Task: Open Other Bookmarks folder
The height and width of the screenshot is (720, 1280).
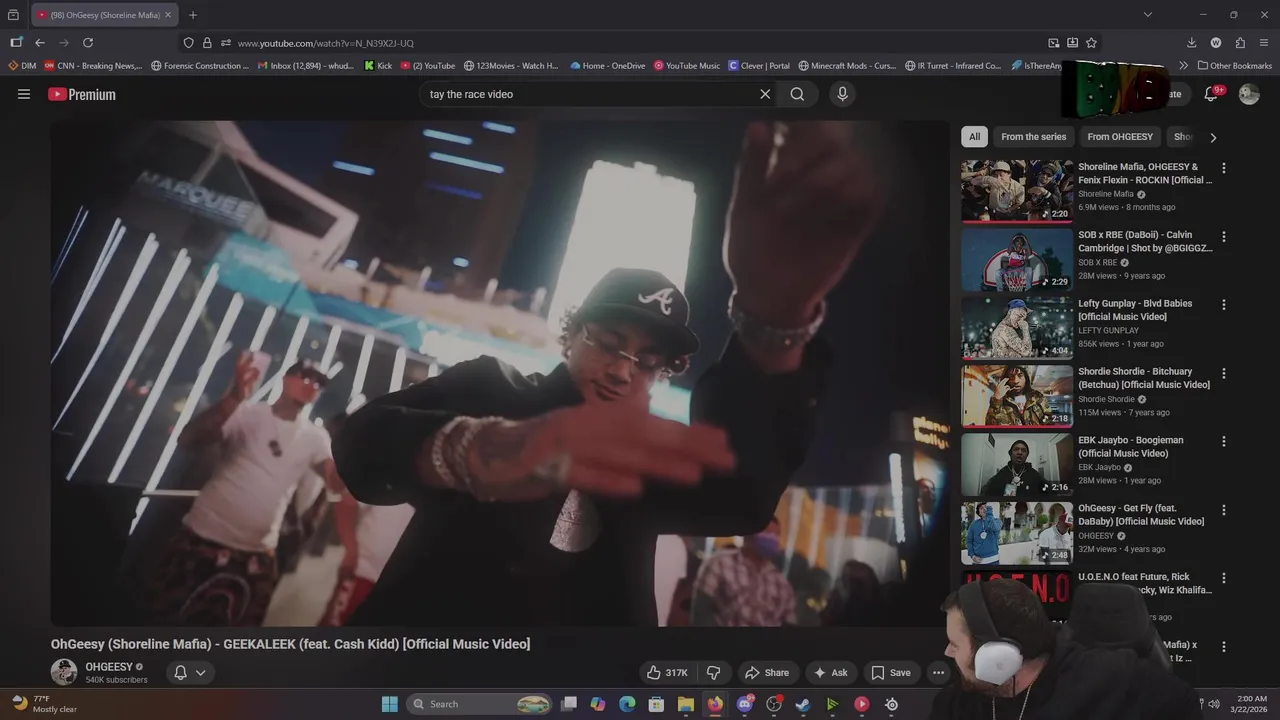Action: click(x=1235, y=66)
